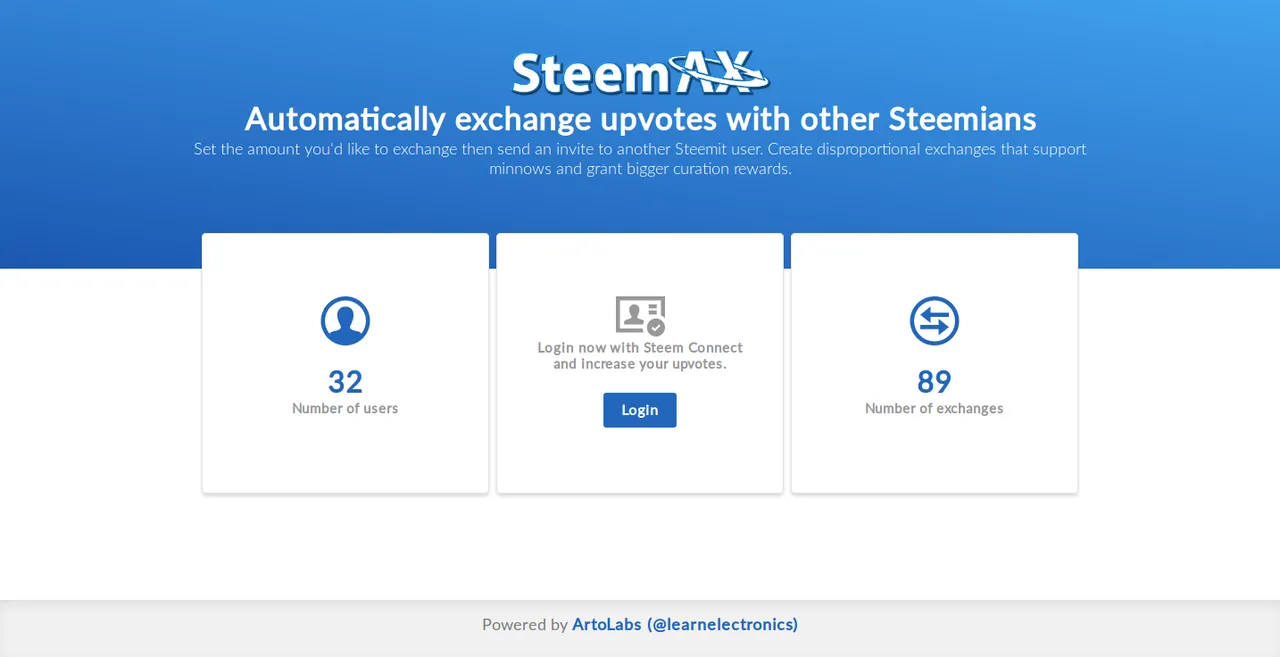
Task: Click the Automatically exchange upvotes heading
Action: pyautogui.click(x=640, y=120)
